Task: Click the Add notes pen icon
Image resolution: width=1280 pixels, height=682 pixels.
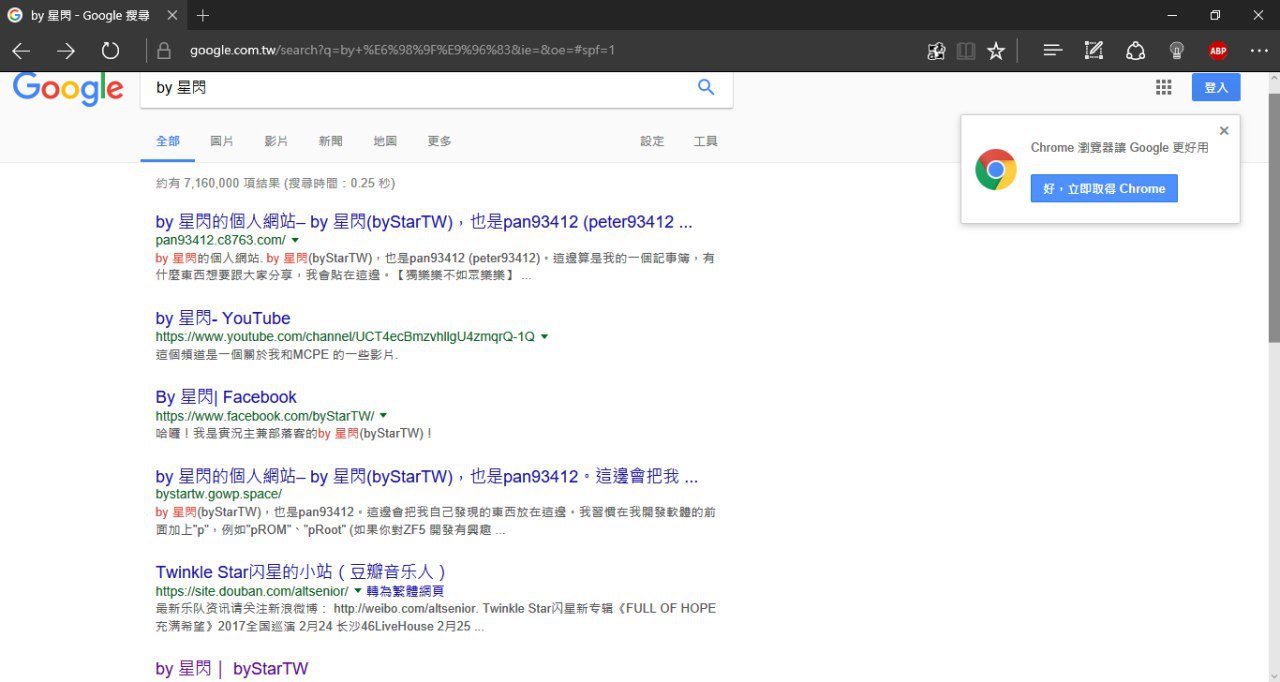Action: (x=1094, y=51)
